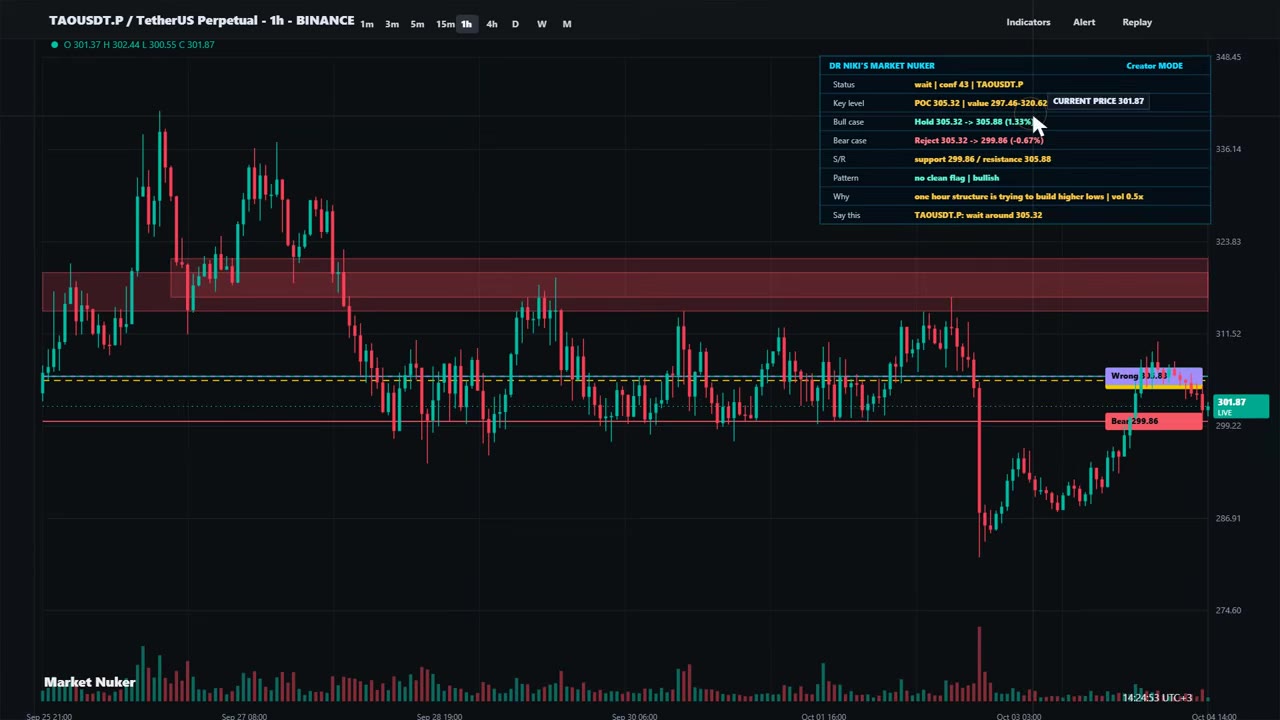Click the 'Sep 27 08:00' time axis label

click(x=244, y=716)
